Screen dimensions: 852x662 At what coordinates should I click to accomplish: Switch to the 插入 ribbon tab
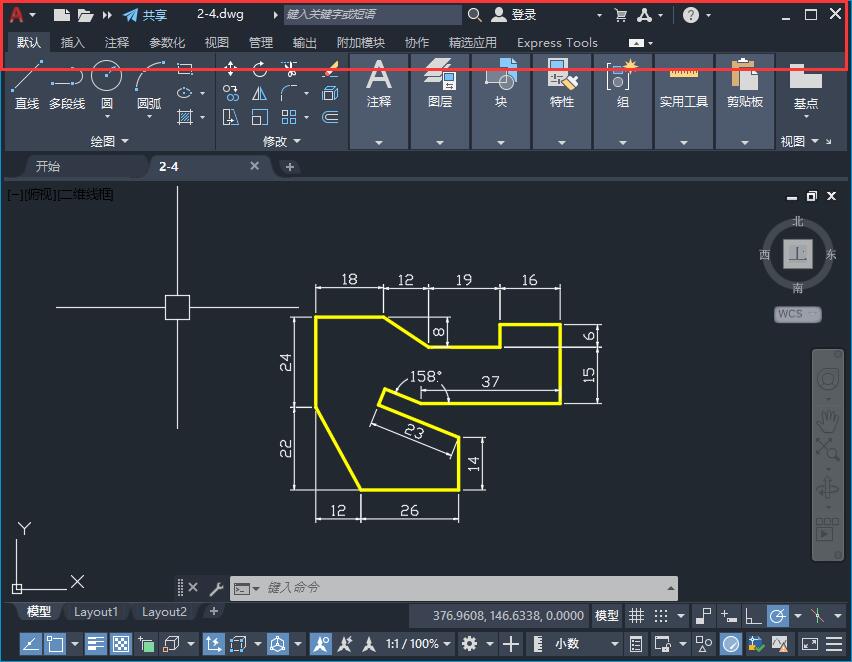click(x=71, y=42)
